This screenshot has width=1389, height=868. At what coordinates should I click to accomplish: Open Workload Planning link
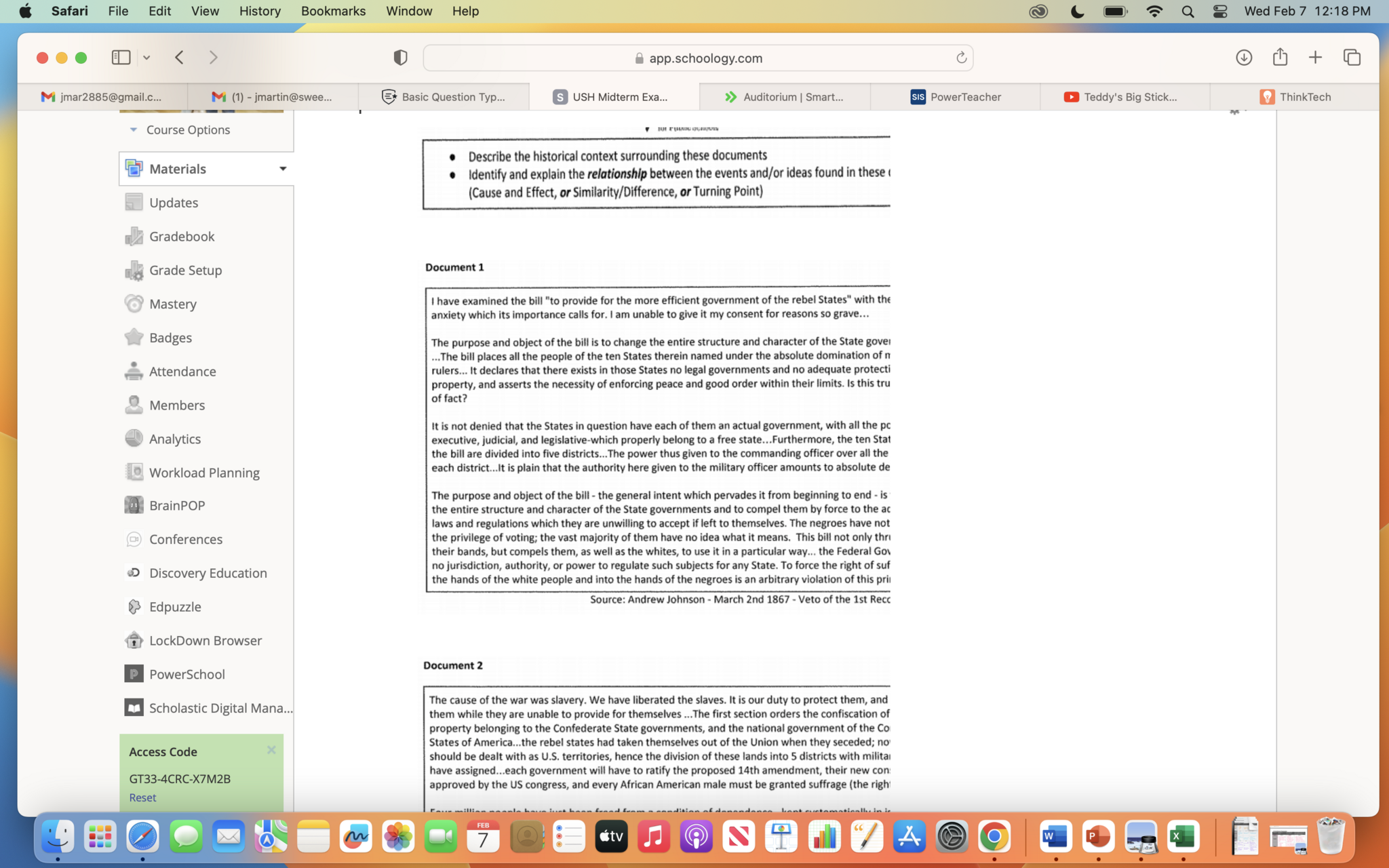click(204, 473)
